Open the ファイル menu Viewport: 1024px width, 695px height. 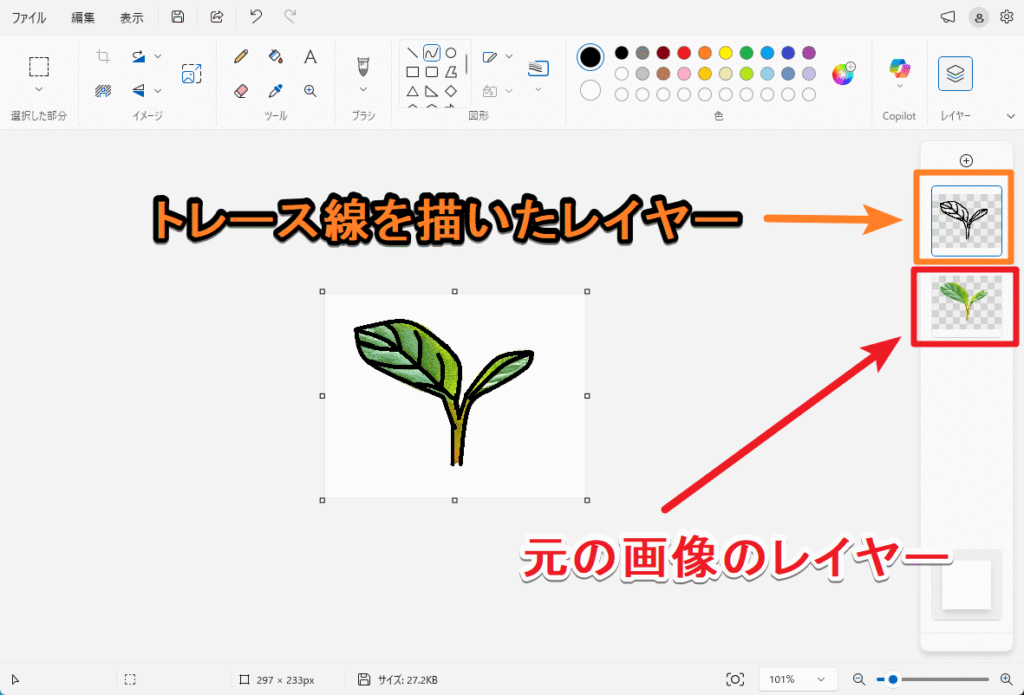(29, 18)
